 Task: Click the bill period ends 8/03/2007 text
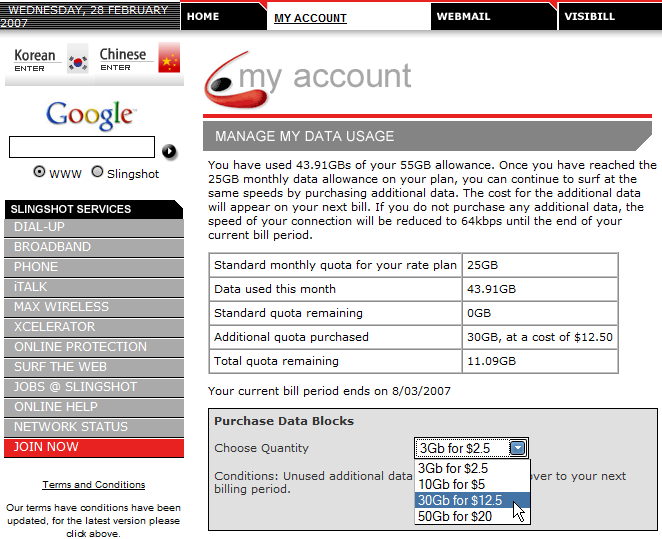click(x=329, y=391)
